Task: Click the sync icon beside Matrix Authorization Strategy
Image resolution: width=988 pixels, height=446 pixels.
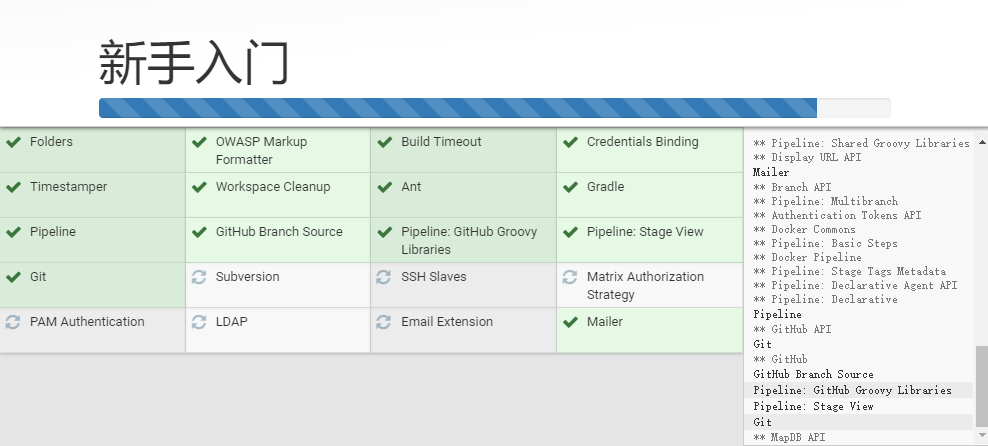Action: click(x=570, y=277)
